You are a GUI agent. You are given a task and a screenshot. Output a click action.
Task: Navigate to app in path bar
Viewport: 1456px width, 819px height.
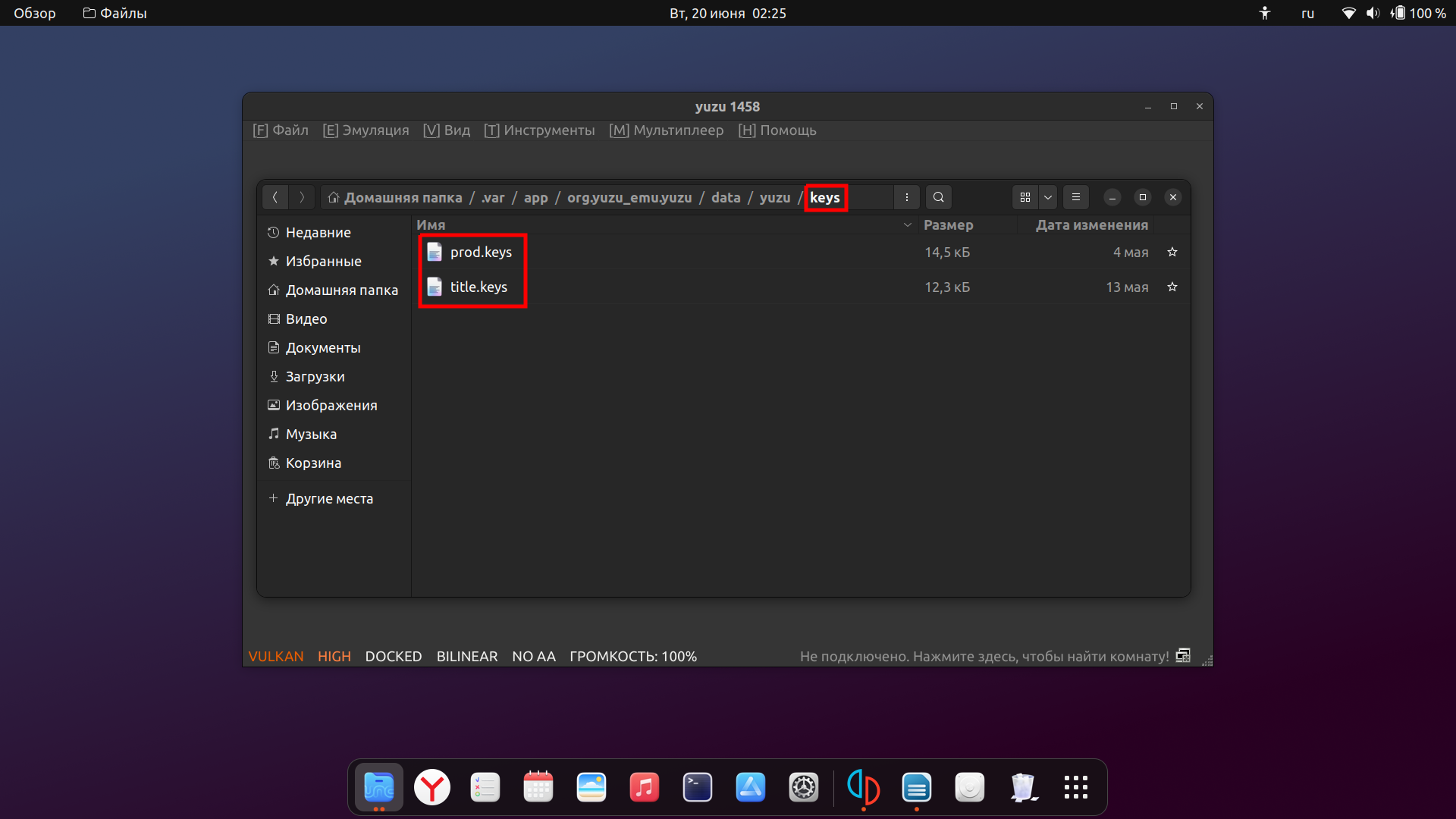click(536, 197)
